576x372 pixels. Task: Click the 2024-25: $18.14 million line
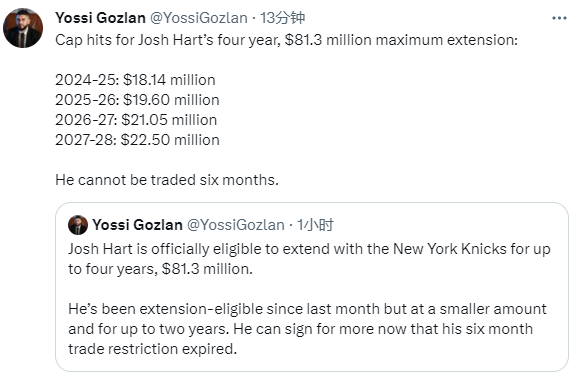coord(135,80)
